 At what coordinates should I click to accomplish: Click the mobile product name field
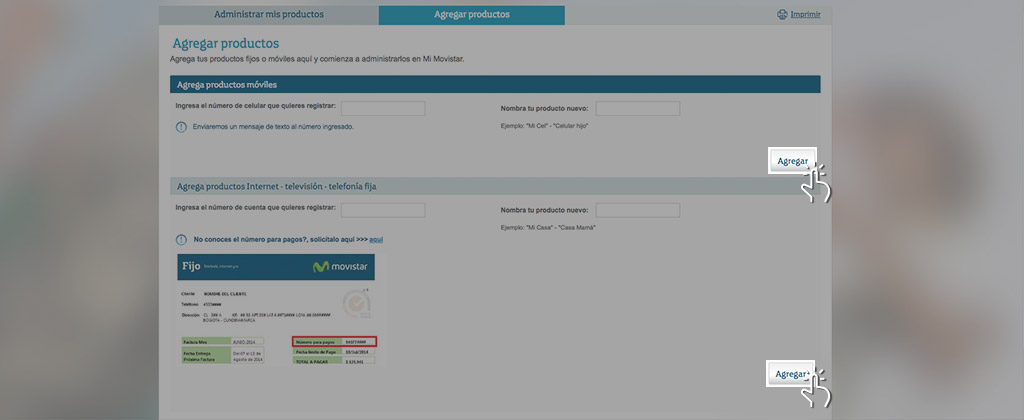coord(637,108)
